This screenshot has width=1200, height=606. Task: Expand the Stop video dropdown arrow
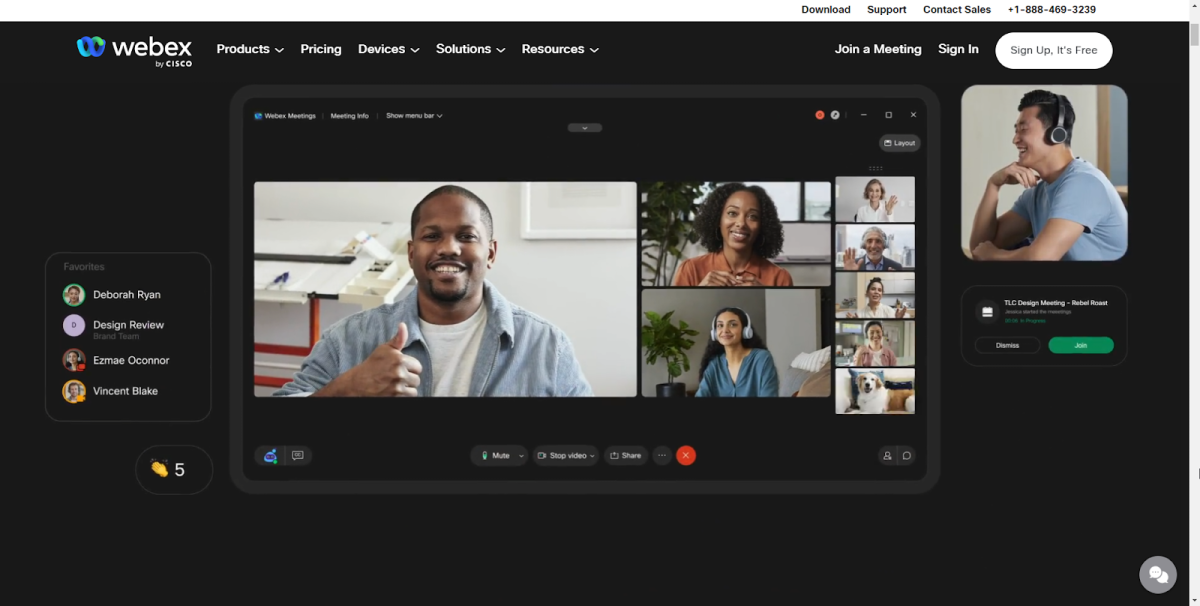point(592,455)
